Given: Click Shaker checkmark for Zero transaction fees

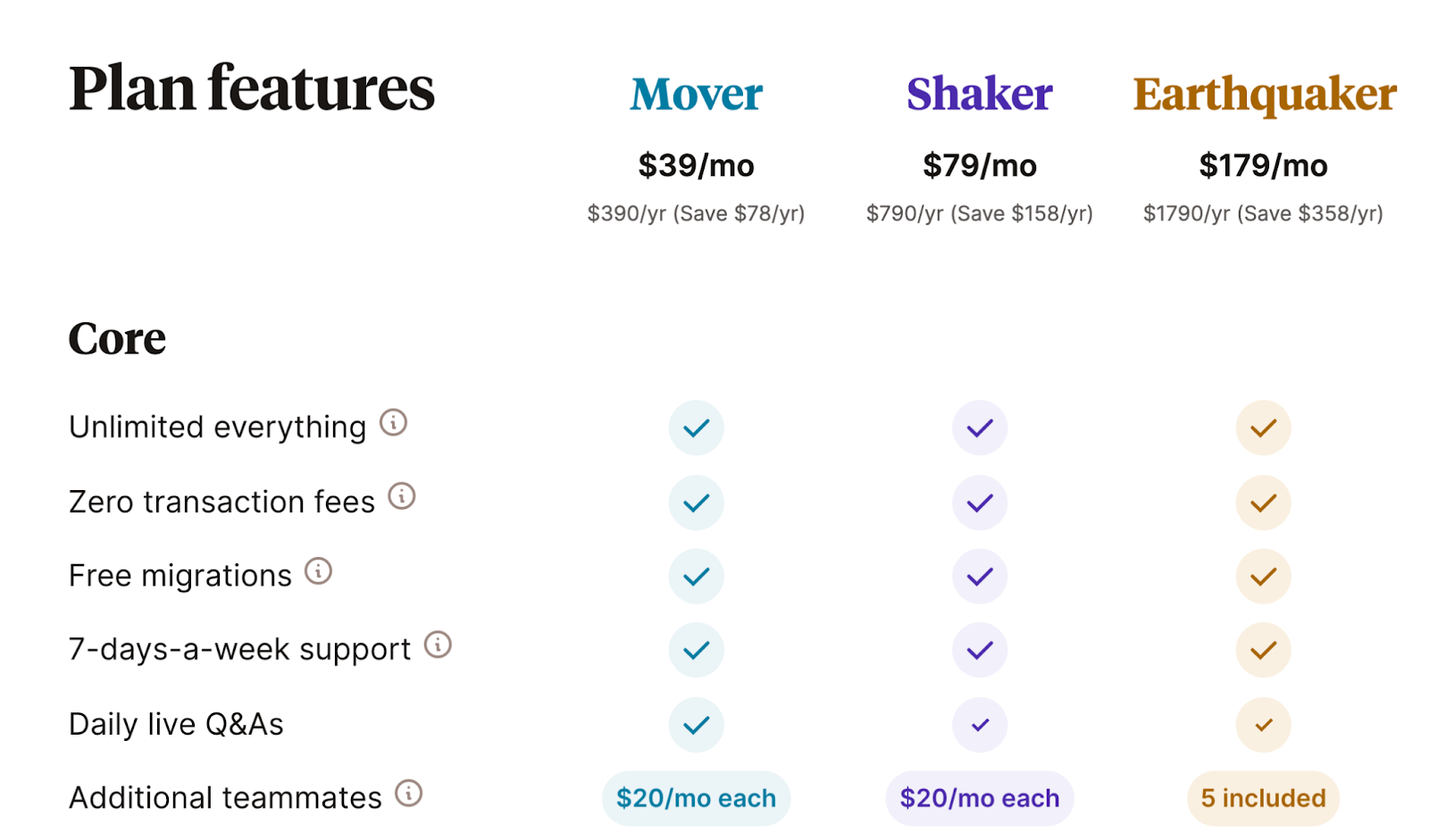Looking at the screenshot, I should pyautogui.click(x=980, y=503).
